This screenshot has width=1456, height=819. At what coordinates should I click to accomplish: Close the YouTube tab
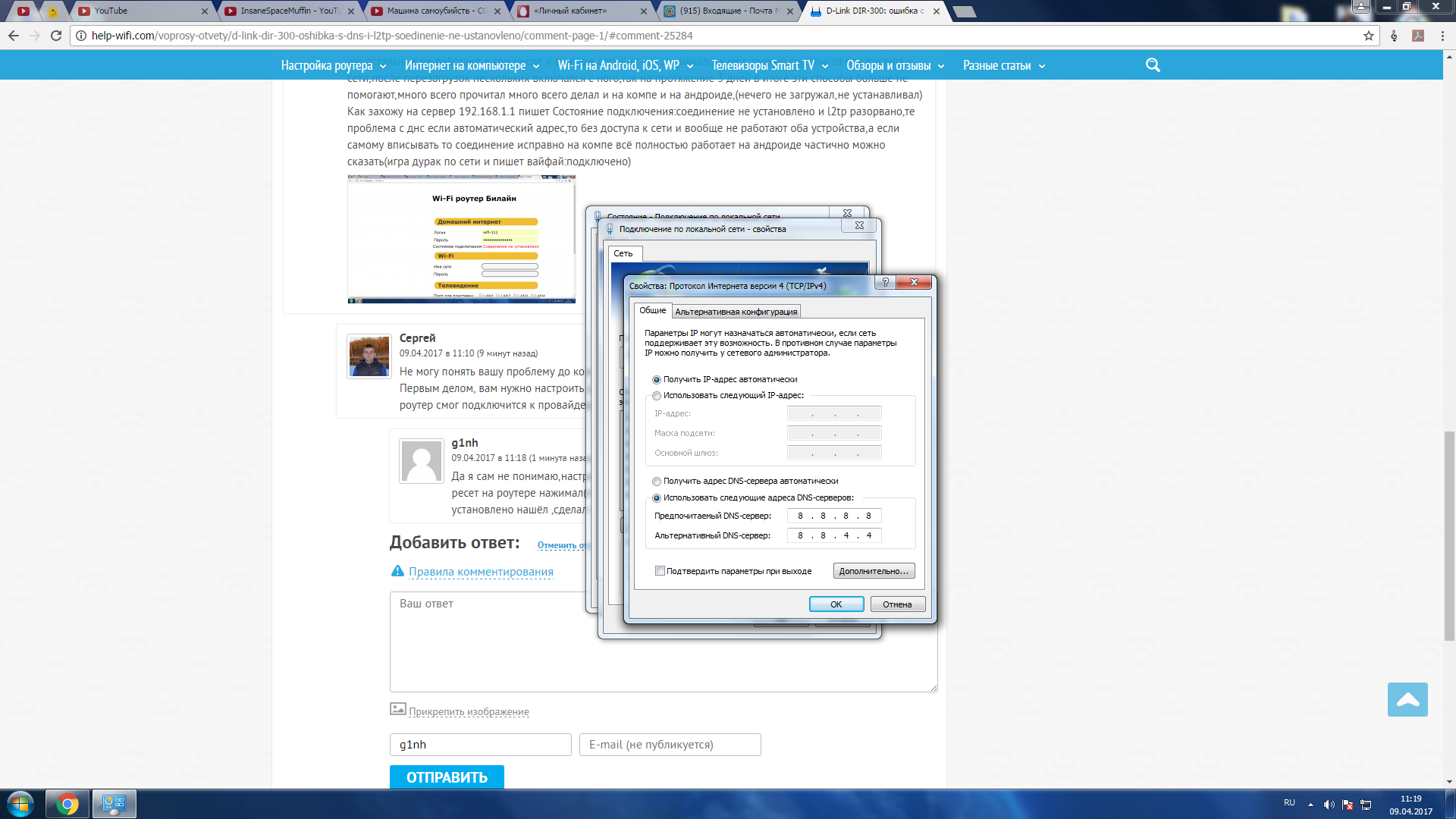coord(205,11)
